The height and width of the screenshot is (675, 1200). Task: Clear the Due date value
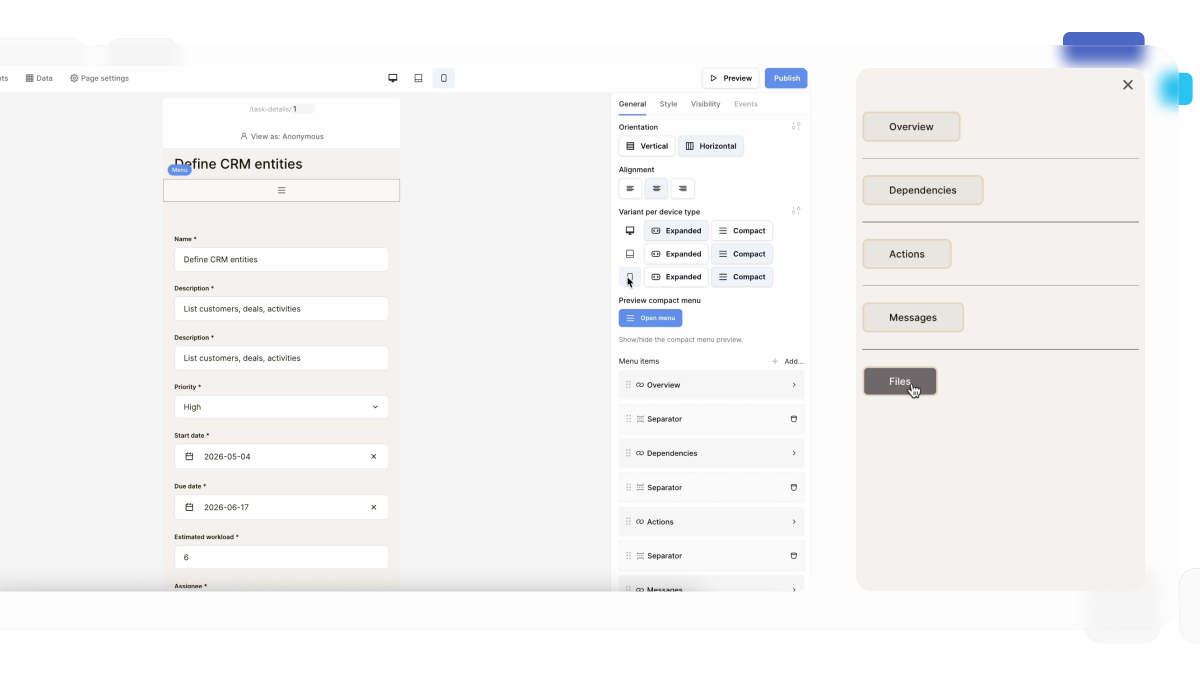pyautogui.click(x=374, y=507)
